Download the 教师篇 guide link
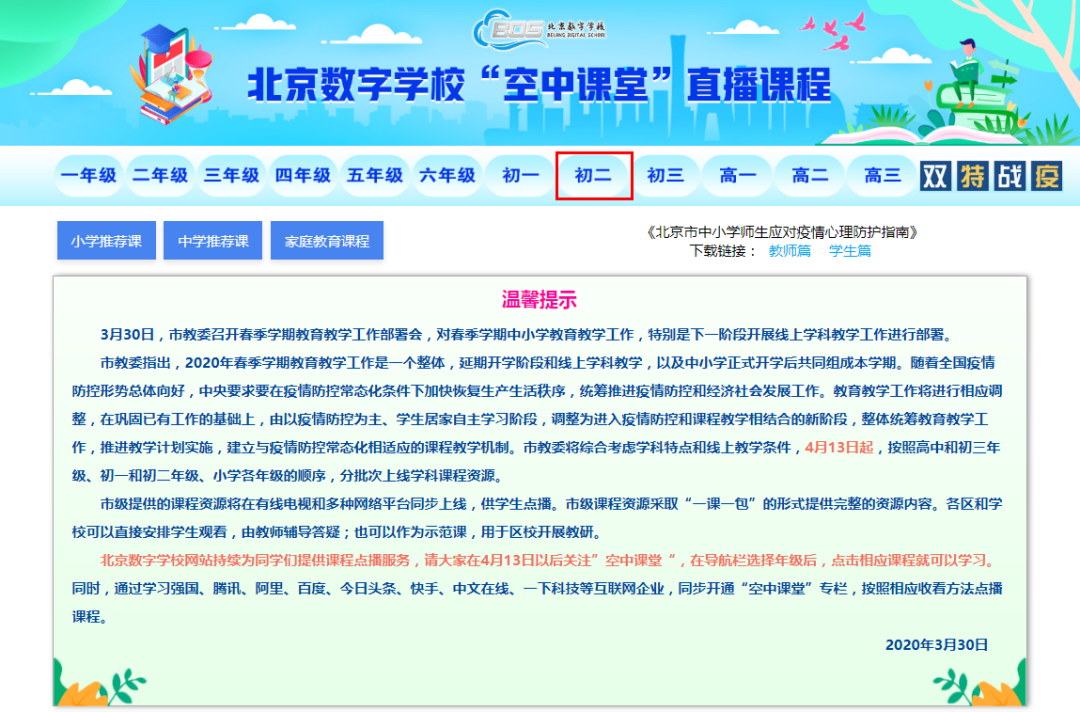 [x=789, y=251]
